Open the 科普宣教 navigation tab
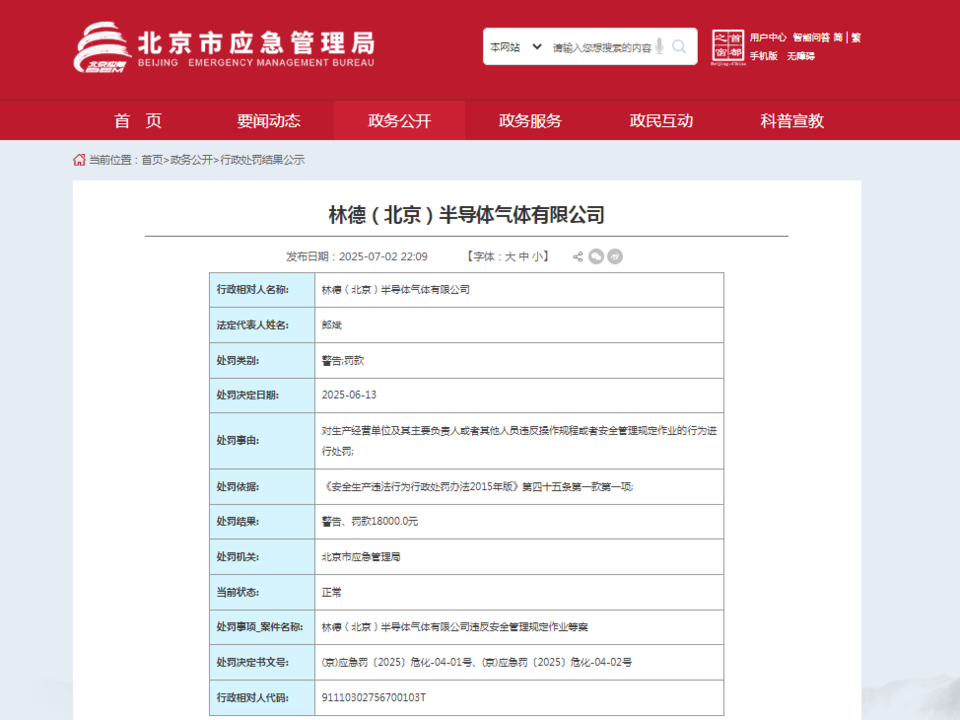 pos(792,121)
